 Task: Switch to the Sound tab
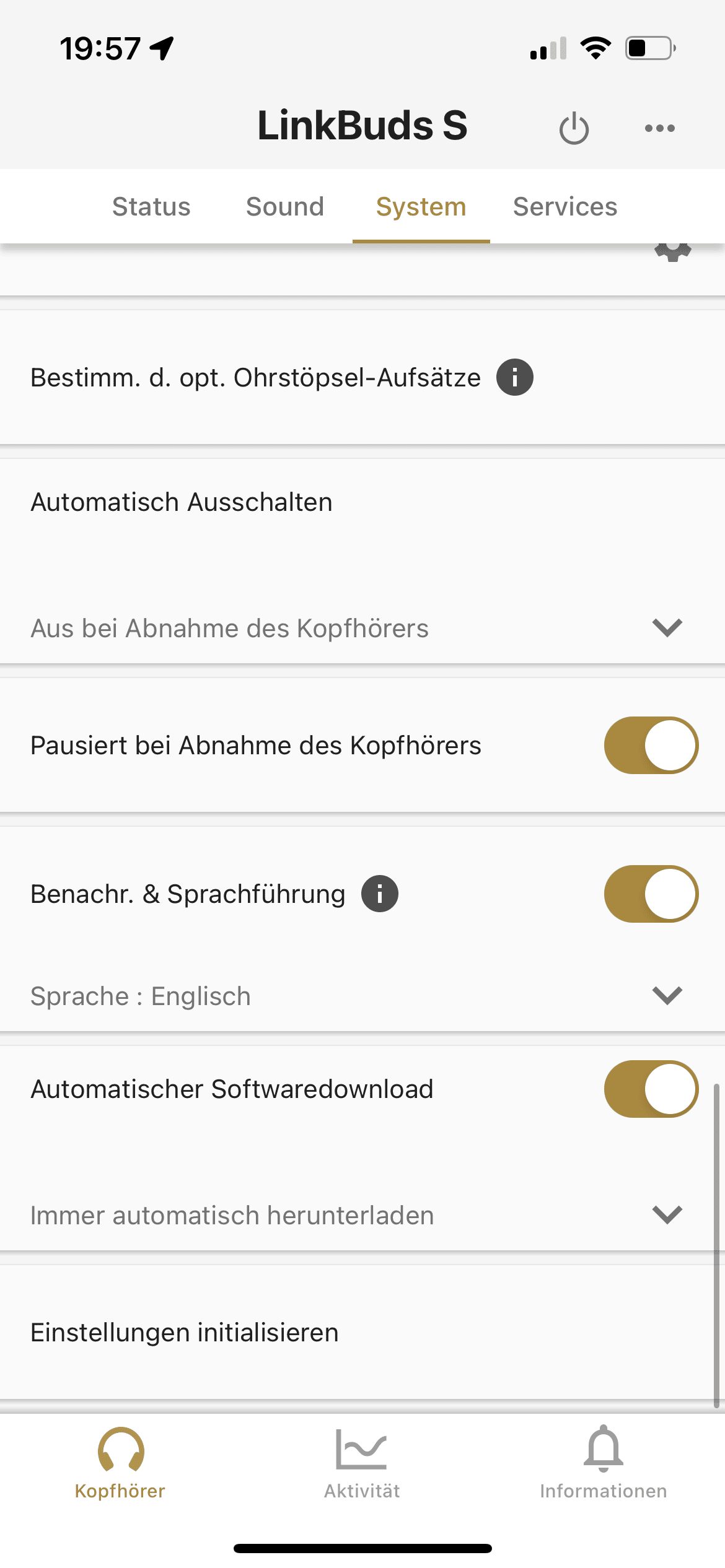pyautogui.click(x=285, y=206)
